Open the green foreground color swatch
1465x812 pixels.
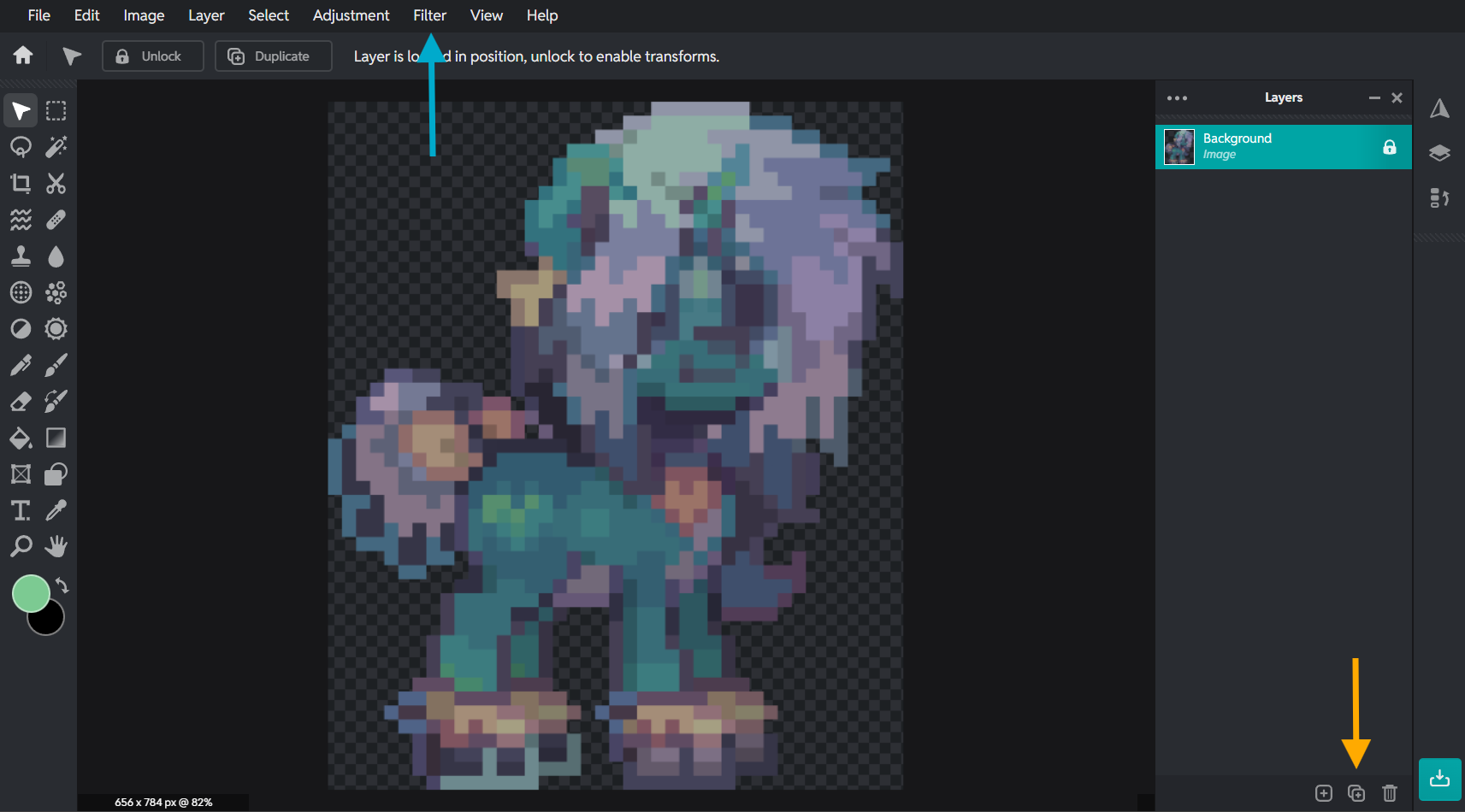coord(31,593)
